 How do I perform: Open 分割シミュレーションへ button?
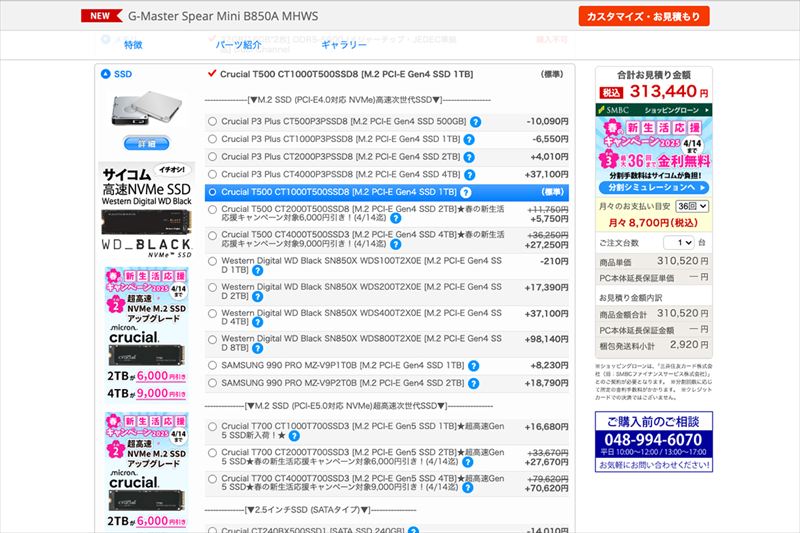click(x=654, y=188)
